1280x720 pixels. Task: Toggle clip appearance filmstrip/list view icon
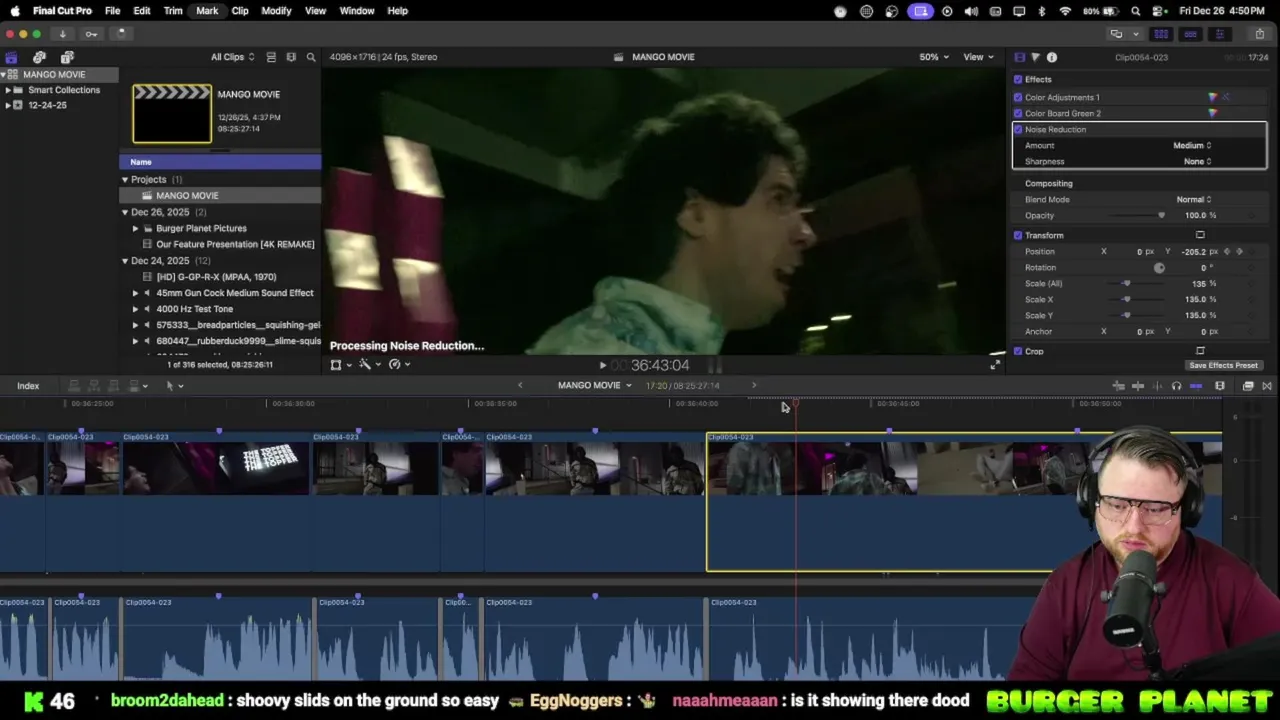(x=271, y=57)
